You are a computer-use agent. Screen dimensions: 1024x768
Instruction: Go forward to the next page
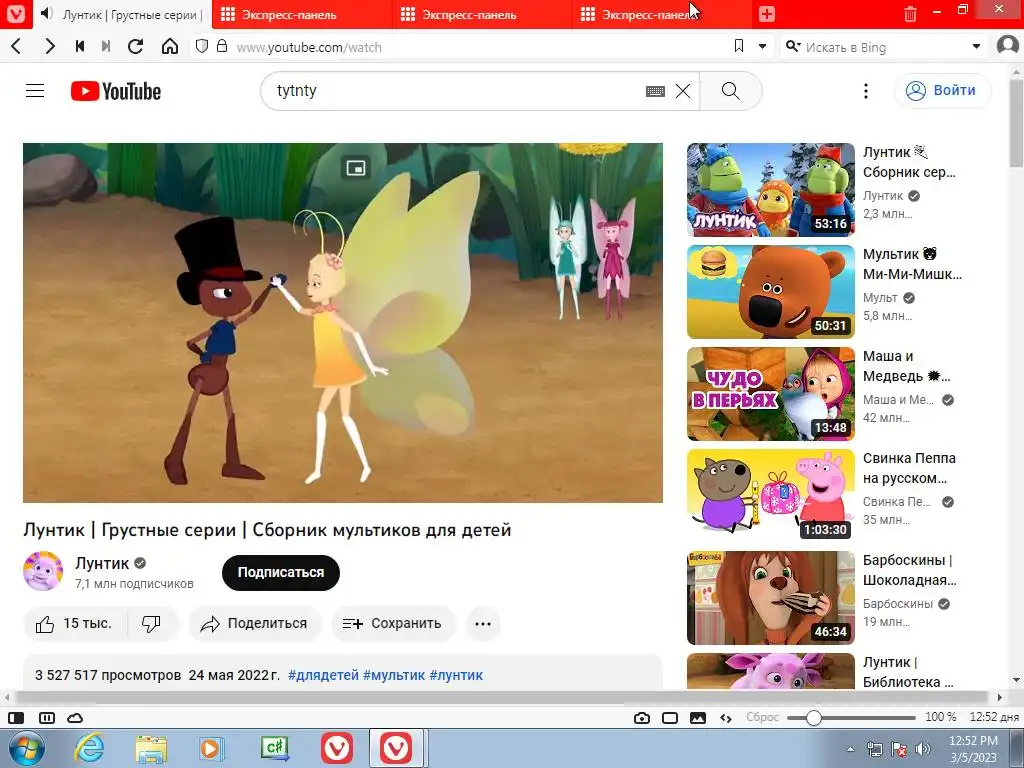(x=50, y=46)
